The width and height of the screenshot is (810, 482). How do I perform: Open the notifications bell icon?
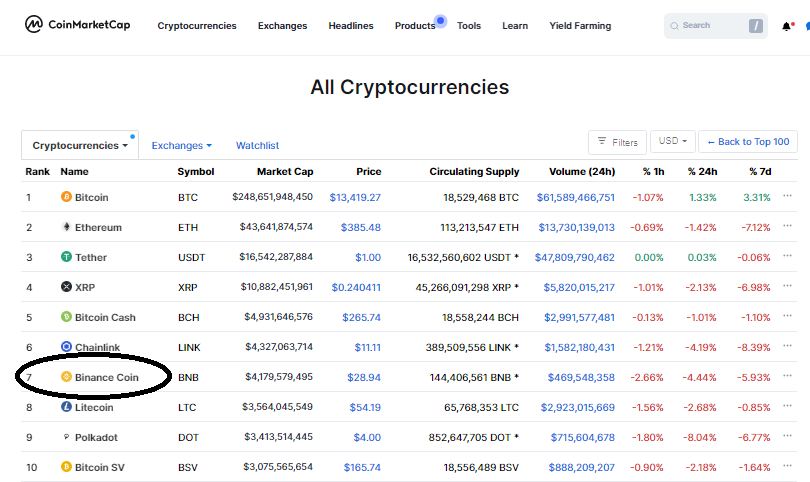coord(787,26)
